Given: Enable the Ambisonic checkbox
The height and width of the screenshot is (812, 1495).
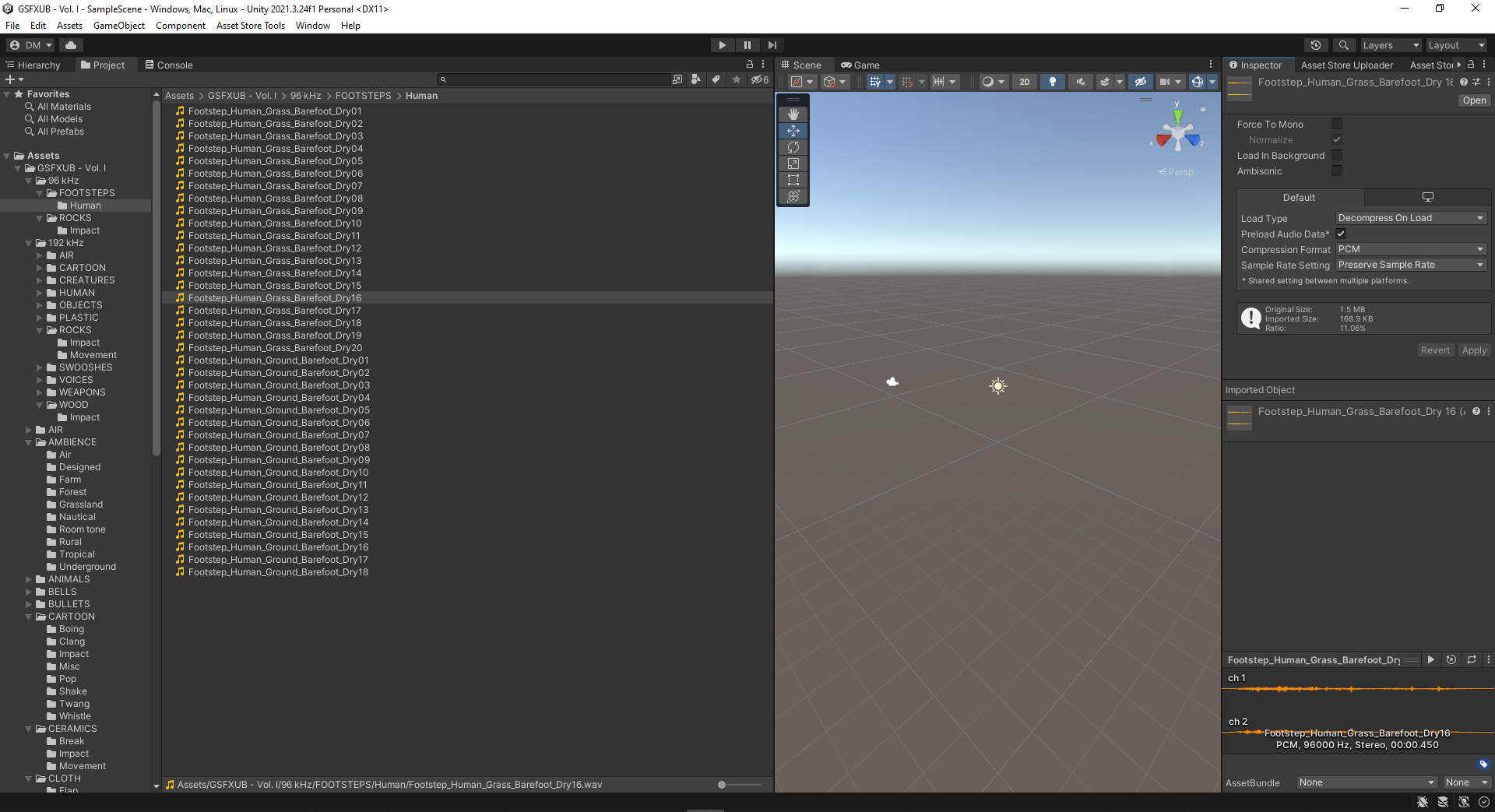Looking at the screenshot, I should (1337, 170).
